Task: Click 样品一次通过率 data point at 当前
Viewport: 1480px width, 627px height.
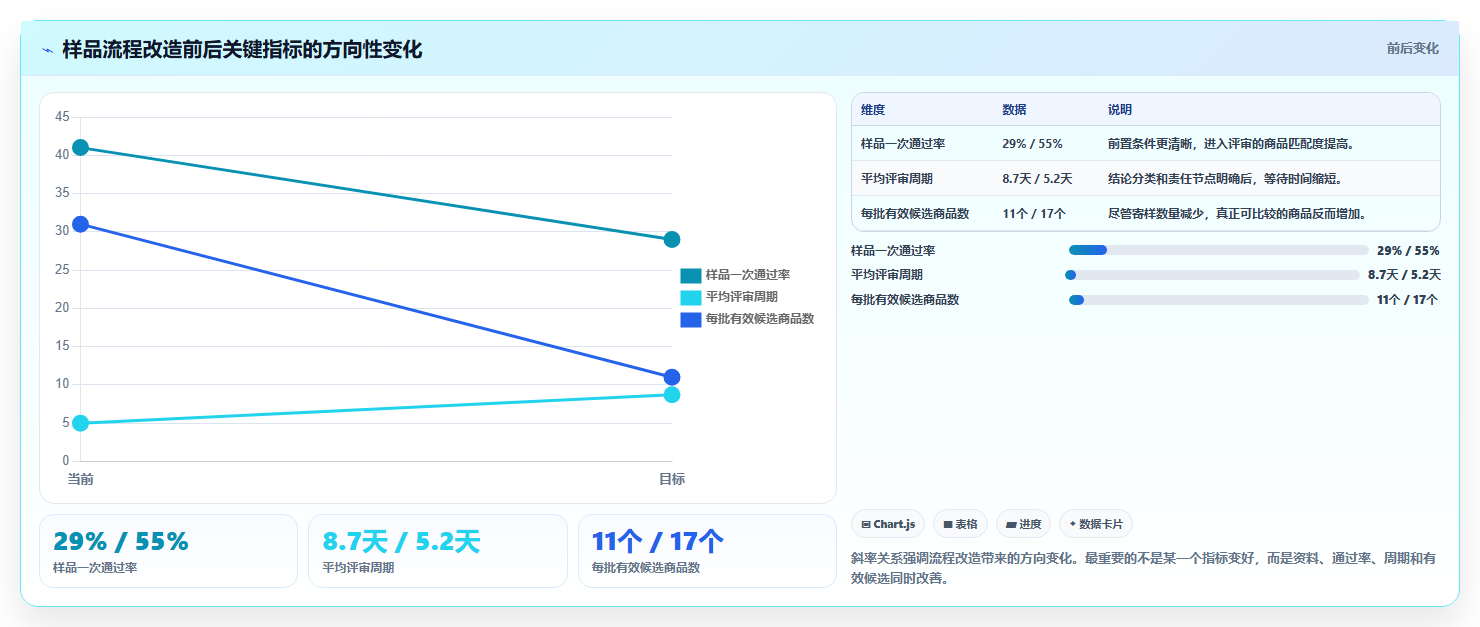Action: tap(81, 148)
